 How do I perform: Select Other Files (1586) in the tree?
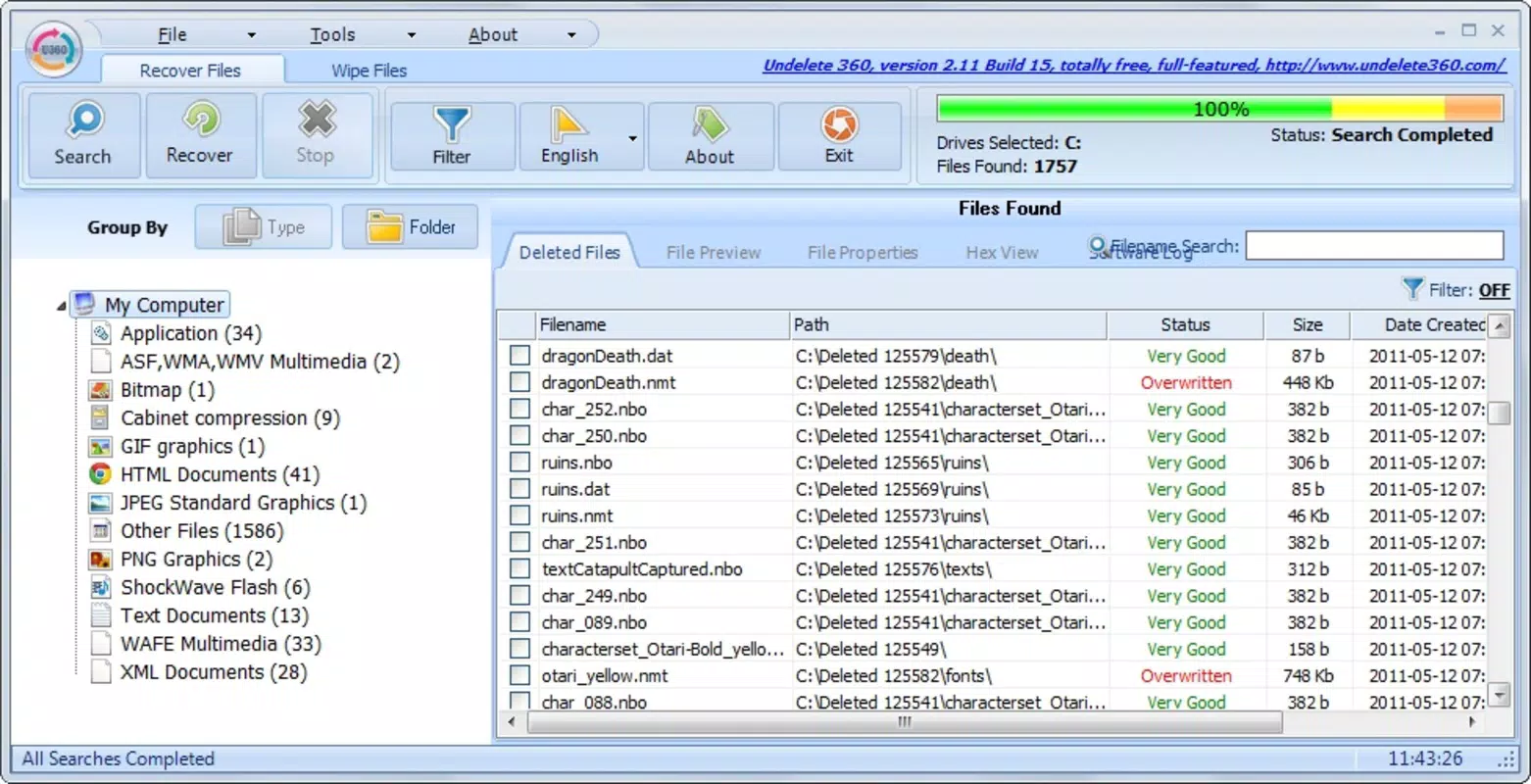202,531
